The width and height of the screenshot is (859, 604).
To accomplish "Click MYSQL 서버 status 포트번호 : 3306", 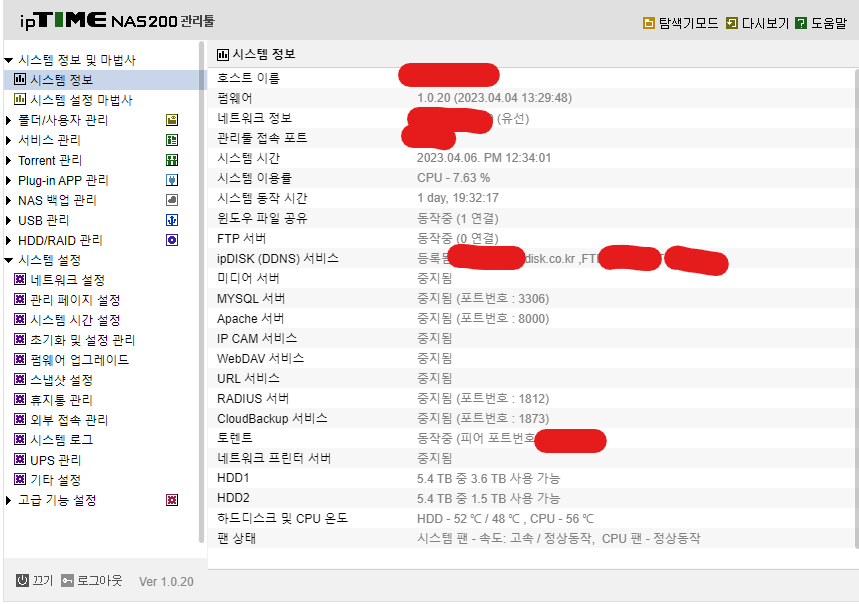I will click(483, 298).
